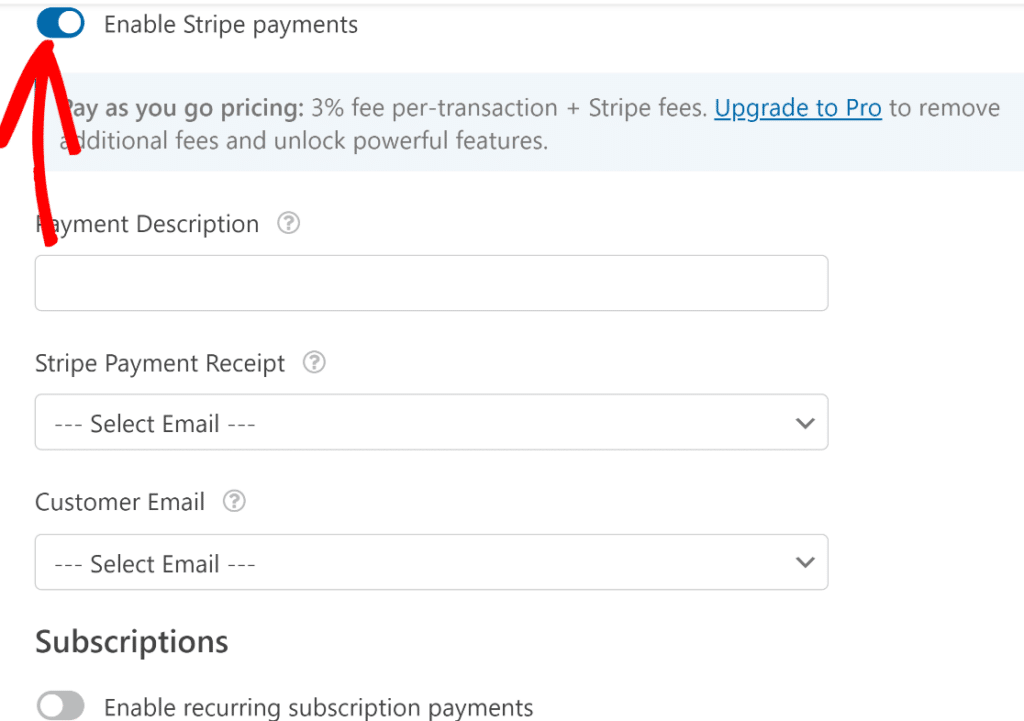Screen dimensions: 1024x721
Task: Click the help circle beside Payment Description label
Action: (288, 224)
